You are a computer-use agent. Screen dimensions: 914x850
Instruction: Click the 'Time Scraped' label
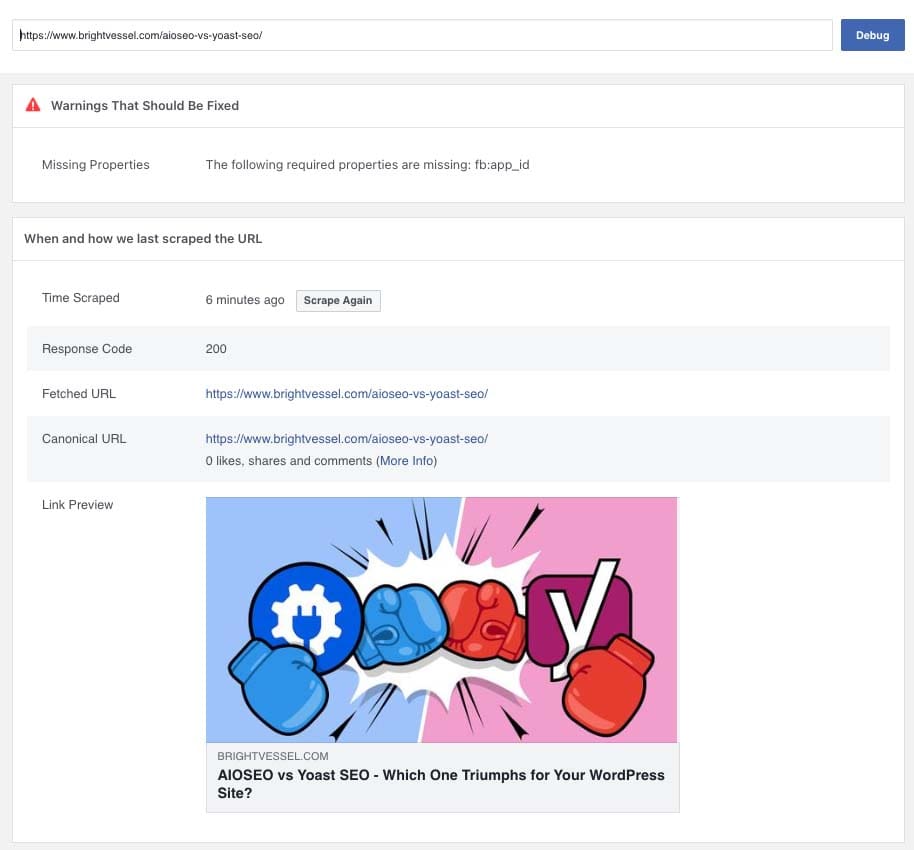click(80, 298)
